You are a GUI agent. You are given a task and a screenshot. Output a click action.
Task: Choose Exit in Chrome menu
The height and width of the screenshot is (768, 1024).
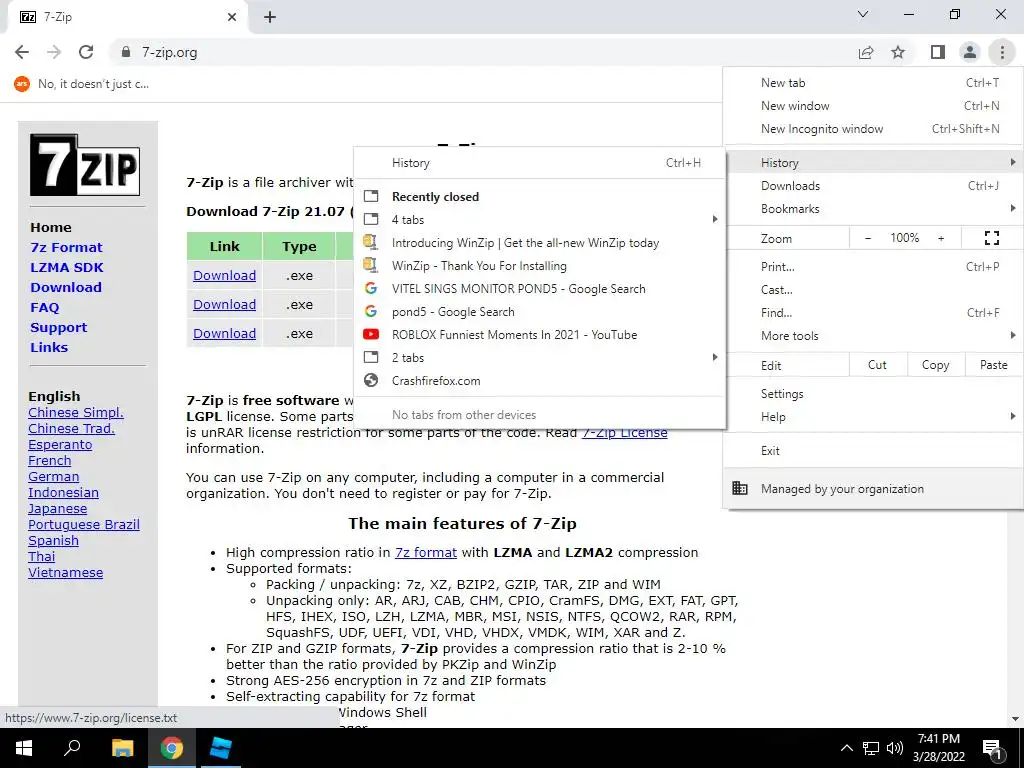point(873,451)
